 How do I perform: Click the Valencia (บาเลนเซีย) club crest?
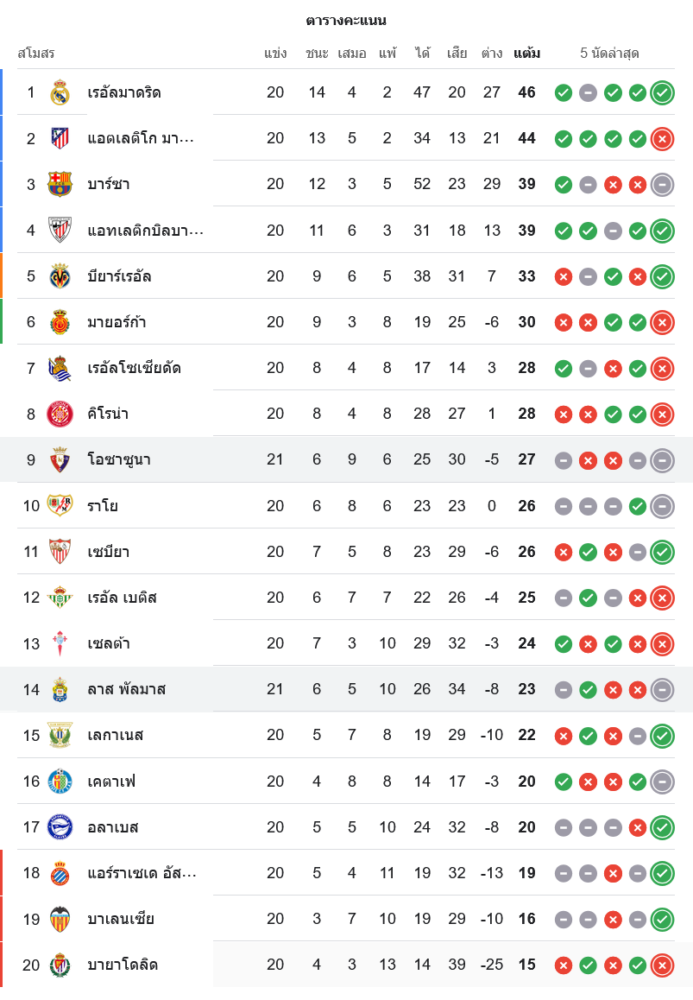[60, 919]
